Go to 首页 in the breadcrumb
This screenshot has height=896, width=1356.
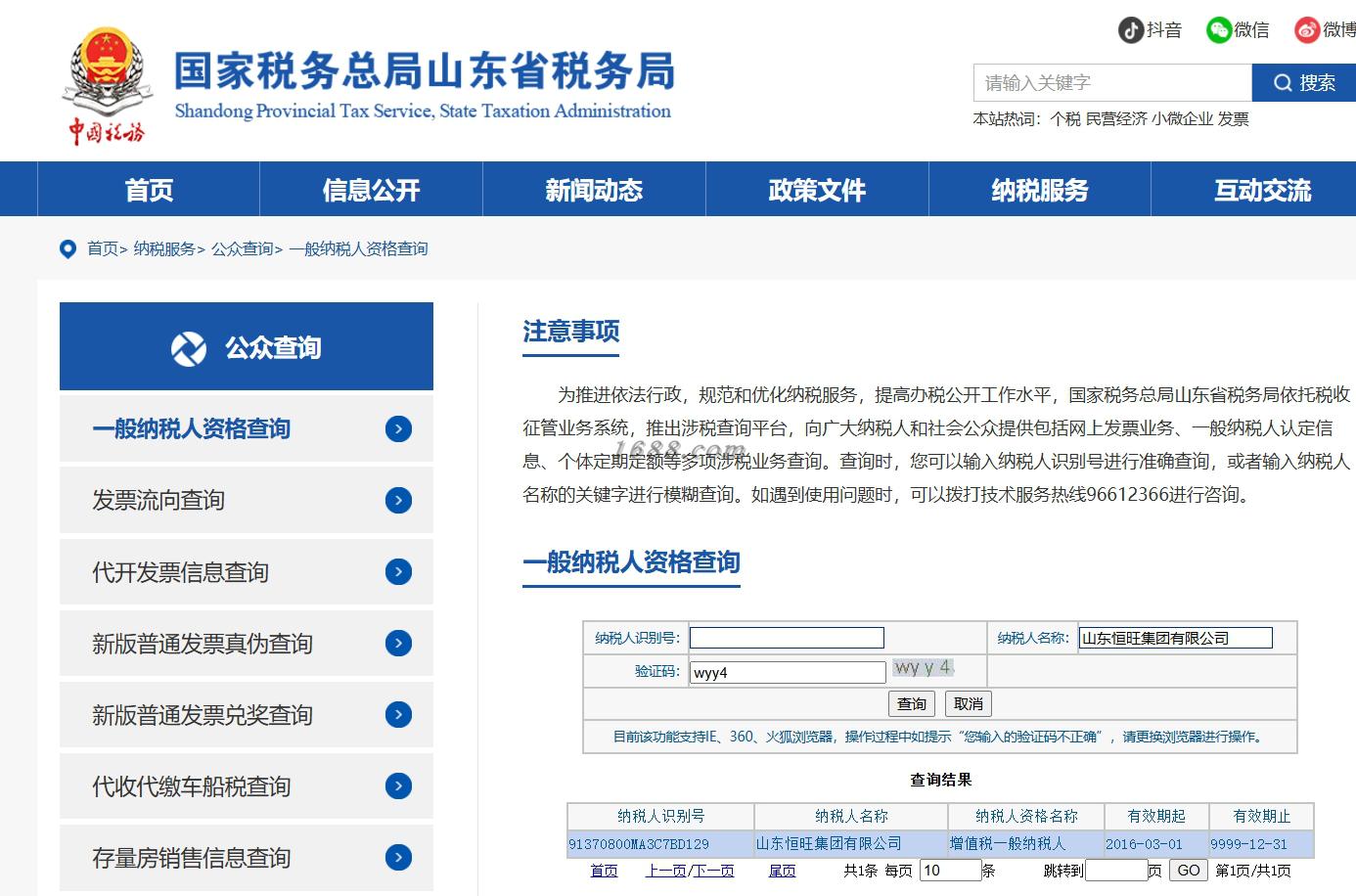[x=103, y=248]
